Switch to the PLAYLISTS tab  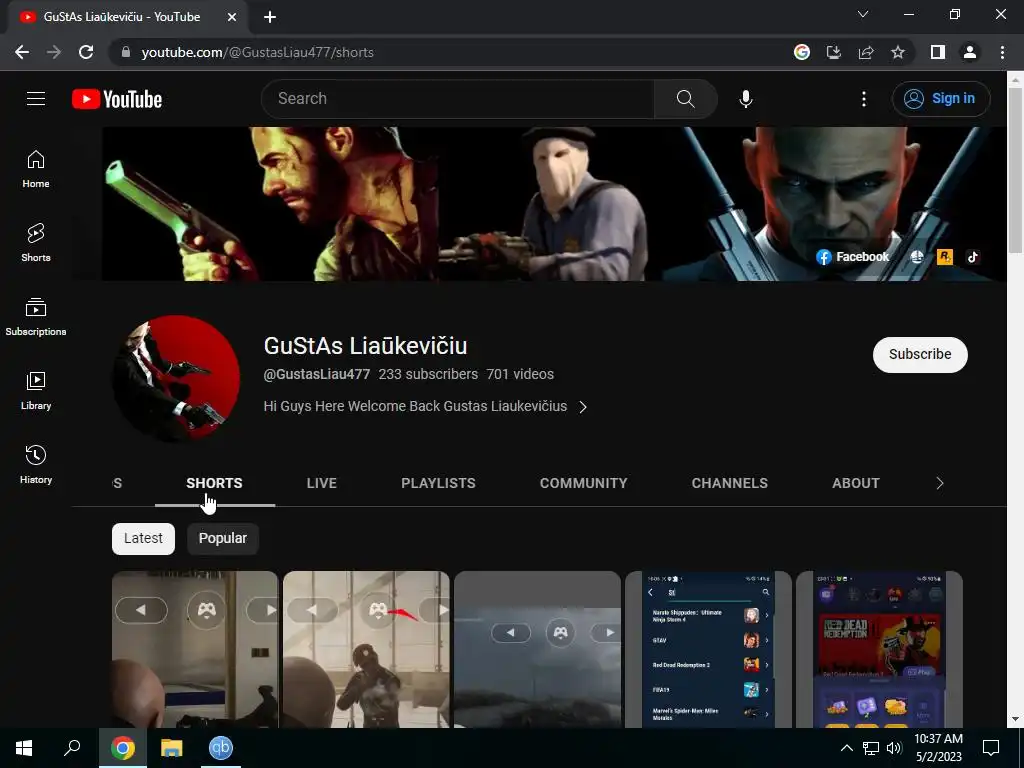[x=438, y=483]
